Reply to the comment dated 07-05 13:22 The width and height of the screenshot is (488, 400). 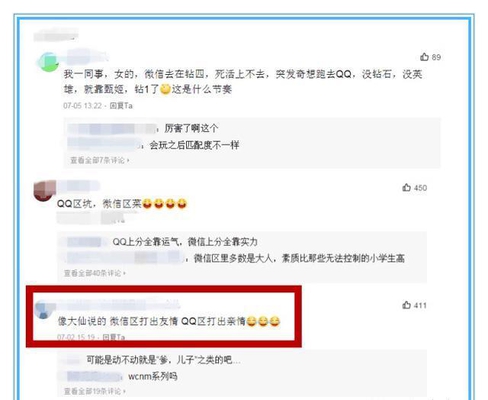click(121, 106)
